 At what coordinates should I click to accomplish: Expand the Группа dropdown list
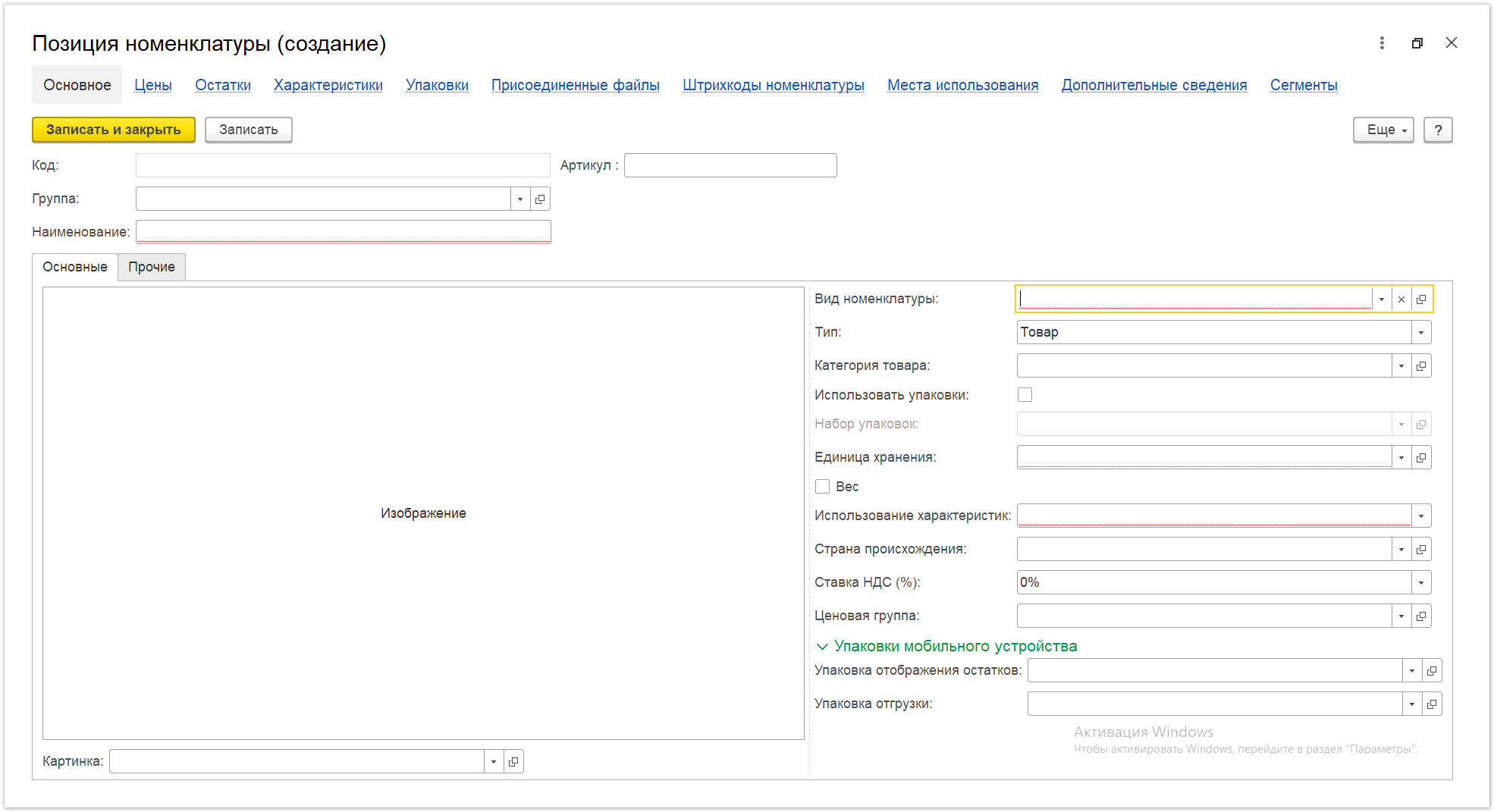[x=520, y=199]
